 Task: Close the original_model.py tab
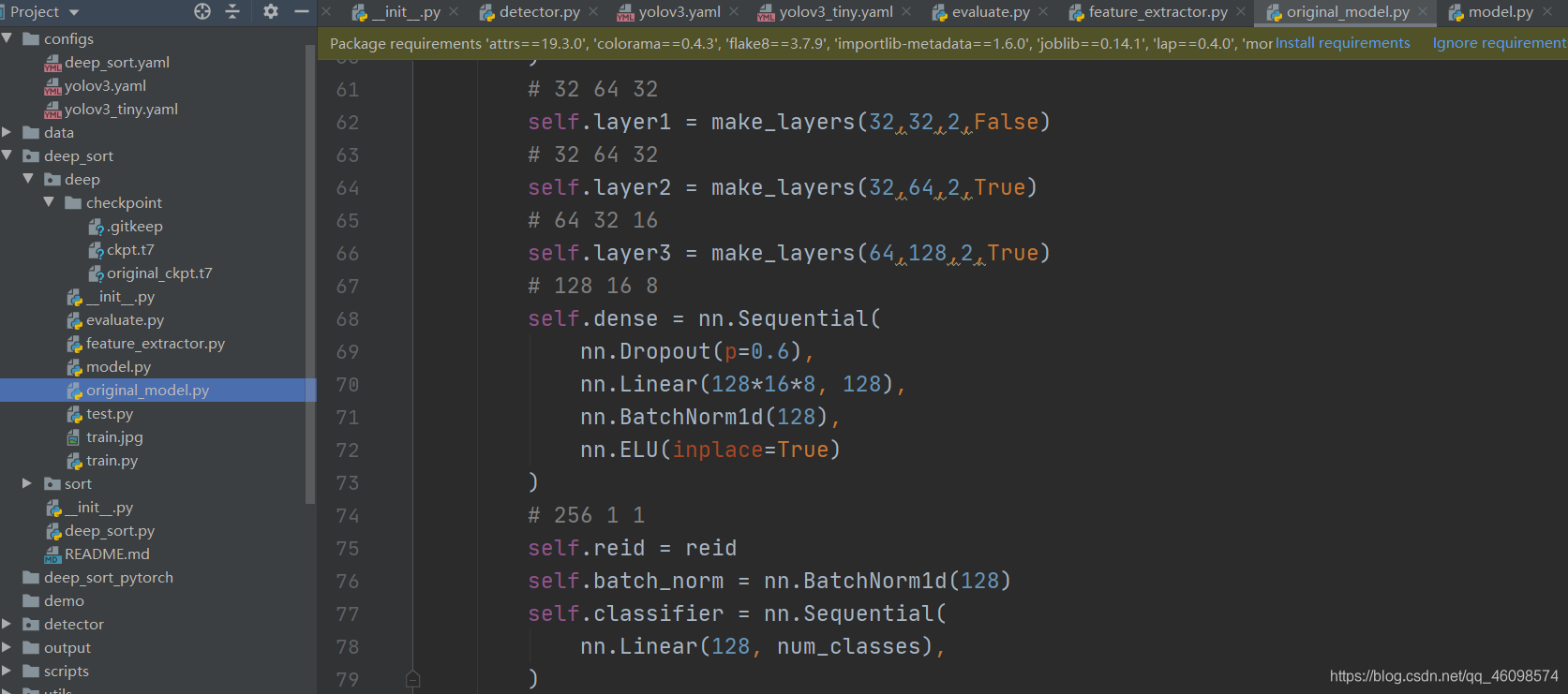click(1423, 11)
